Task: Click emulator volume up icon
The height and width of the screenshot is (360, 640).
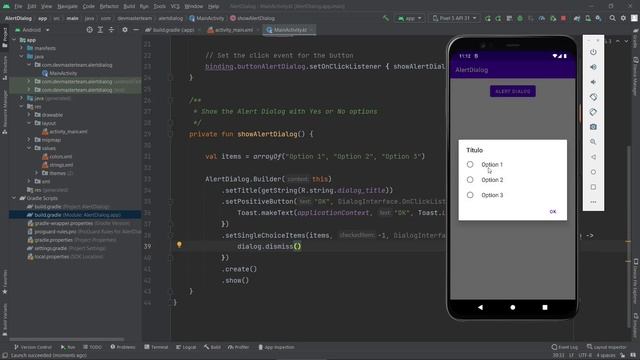Action: tap(593, 67)
